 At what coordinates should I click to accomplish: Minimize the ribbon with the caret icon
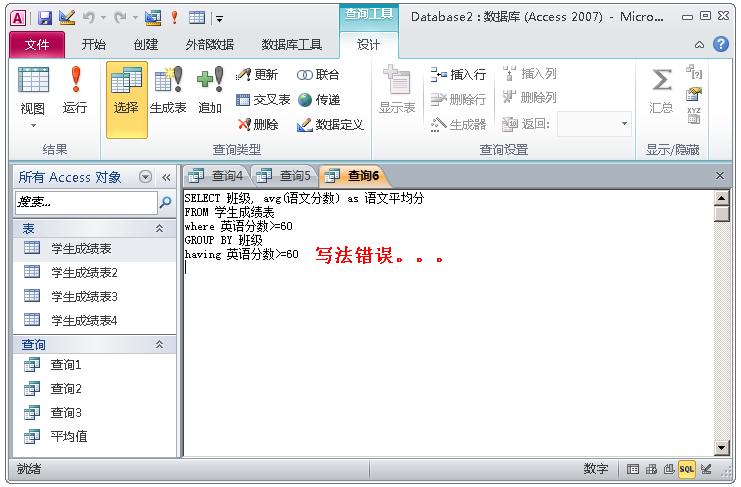point(699,45)
